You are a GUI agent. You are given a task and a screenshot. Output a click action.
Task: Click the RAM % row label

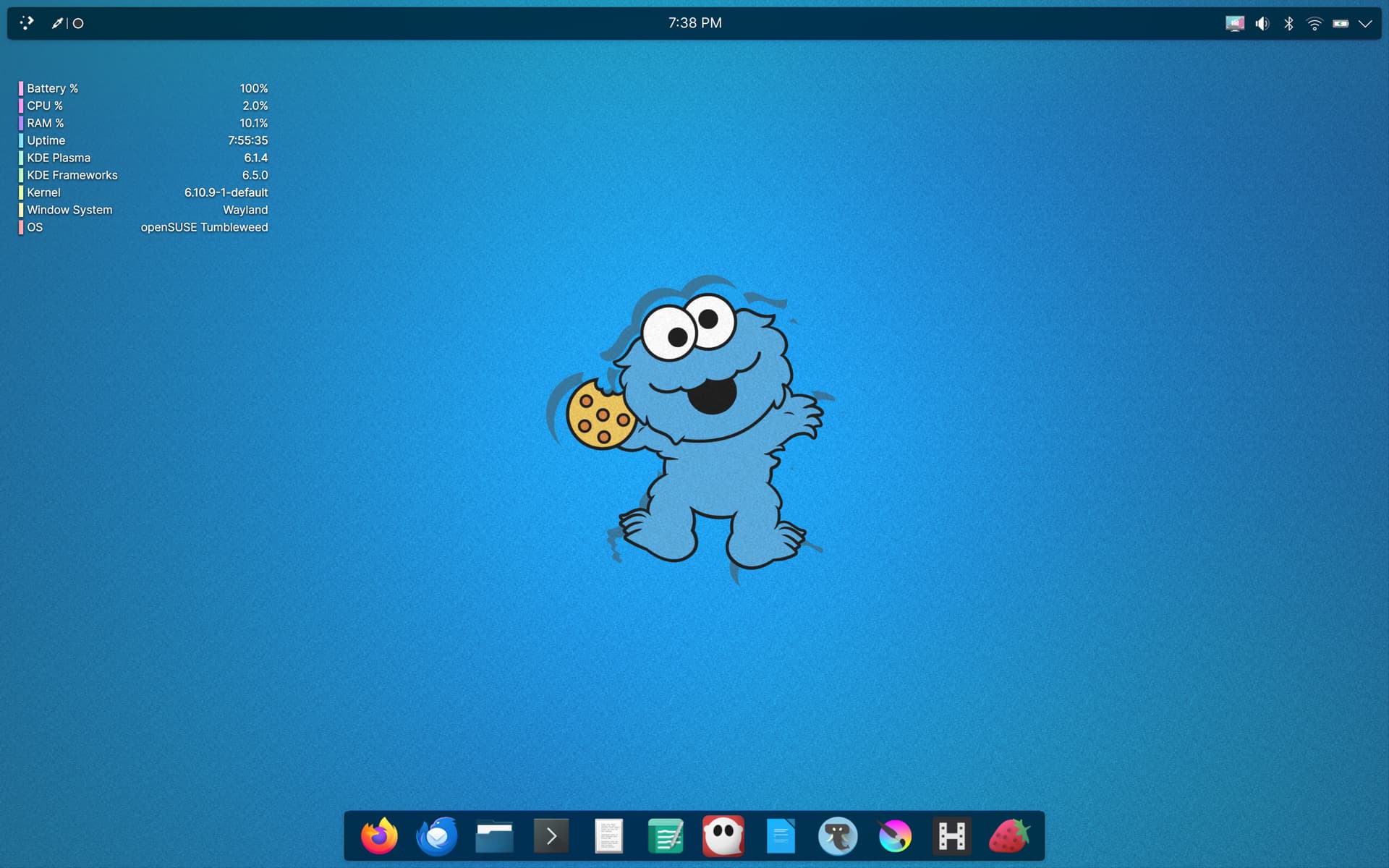(46, 123)
